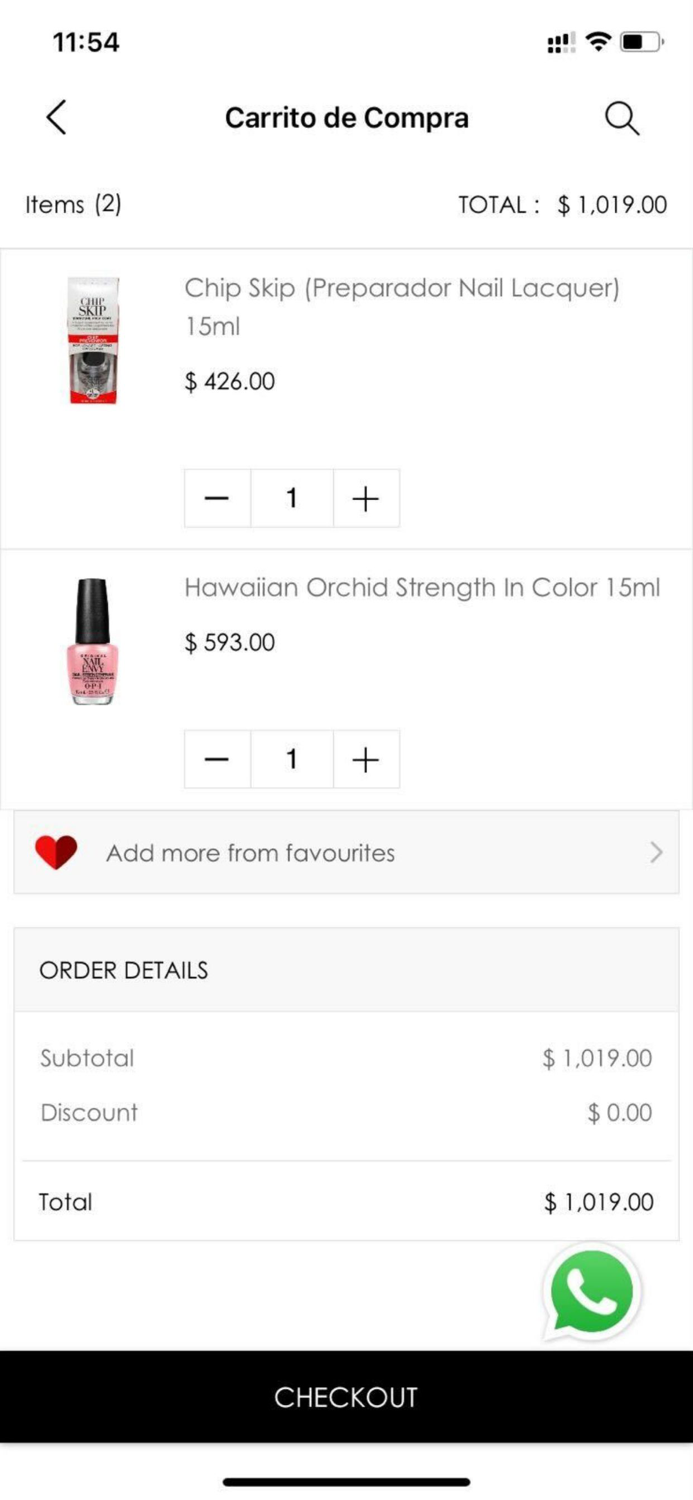Screen dimensions: 693x1500
Task: Open Chip Skip product thumbnail
Action: 93,340
